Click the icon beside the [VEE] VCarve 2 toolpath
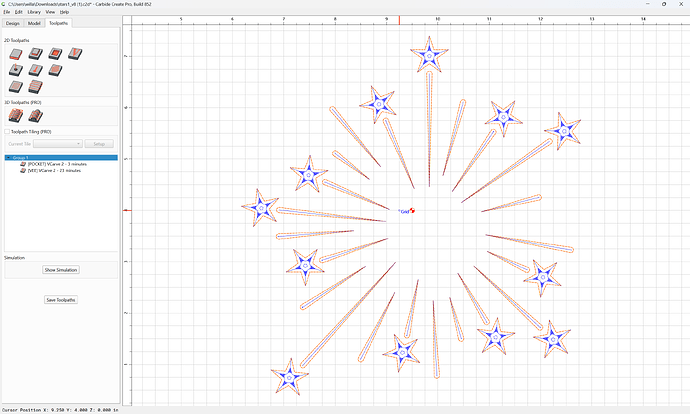 coord(23,170)
